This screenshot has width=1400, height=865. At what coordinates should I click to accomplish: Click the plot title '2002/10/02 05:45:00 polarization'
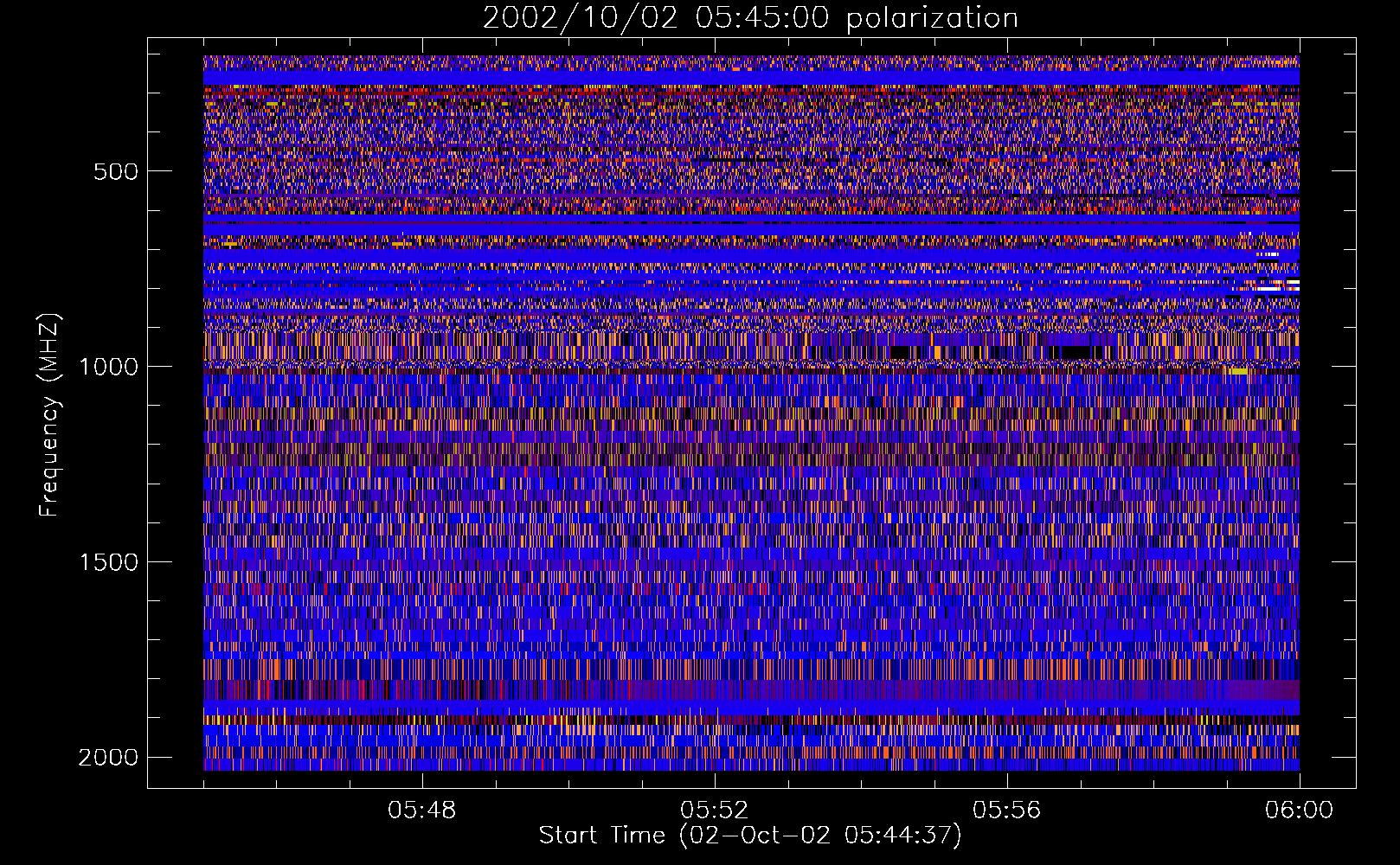click(x=750, y=17)
